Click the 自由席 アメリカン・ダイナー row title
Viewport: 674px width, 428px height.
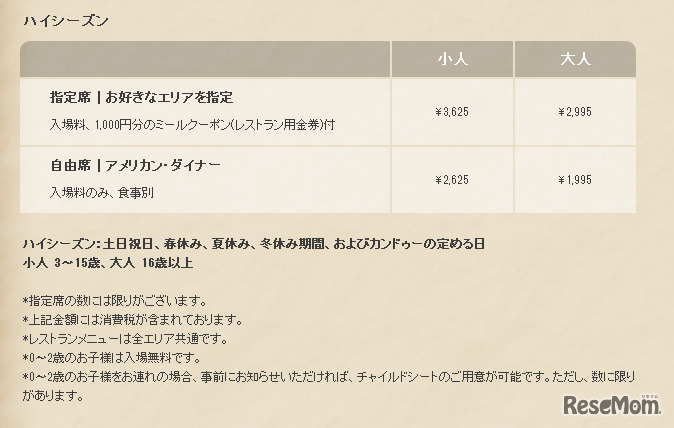click(x=135, y=165)
